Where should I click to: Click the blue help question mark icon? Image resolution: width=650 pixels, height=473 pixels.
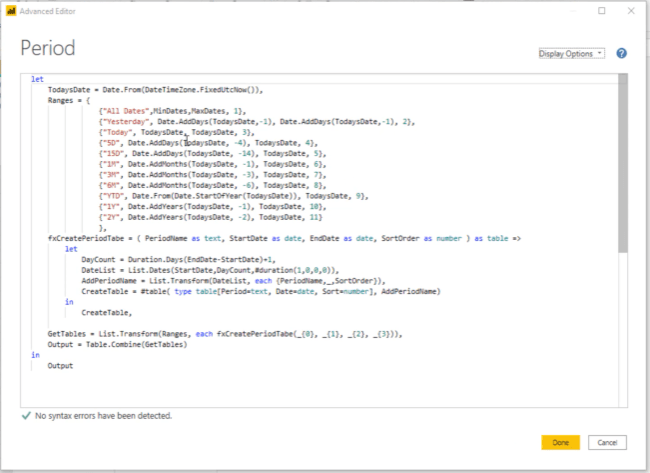(x=621, y=53)
